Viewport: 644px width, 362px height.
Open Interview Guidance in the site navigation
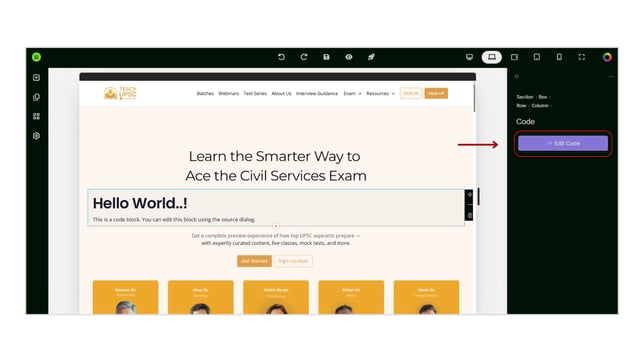[x=317, y=94]
